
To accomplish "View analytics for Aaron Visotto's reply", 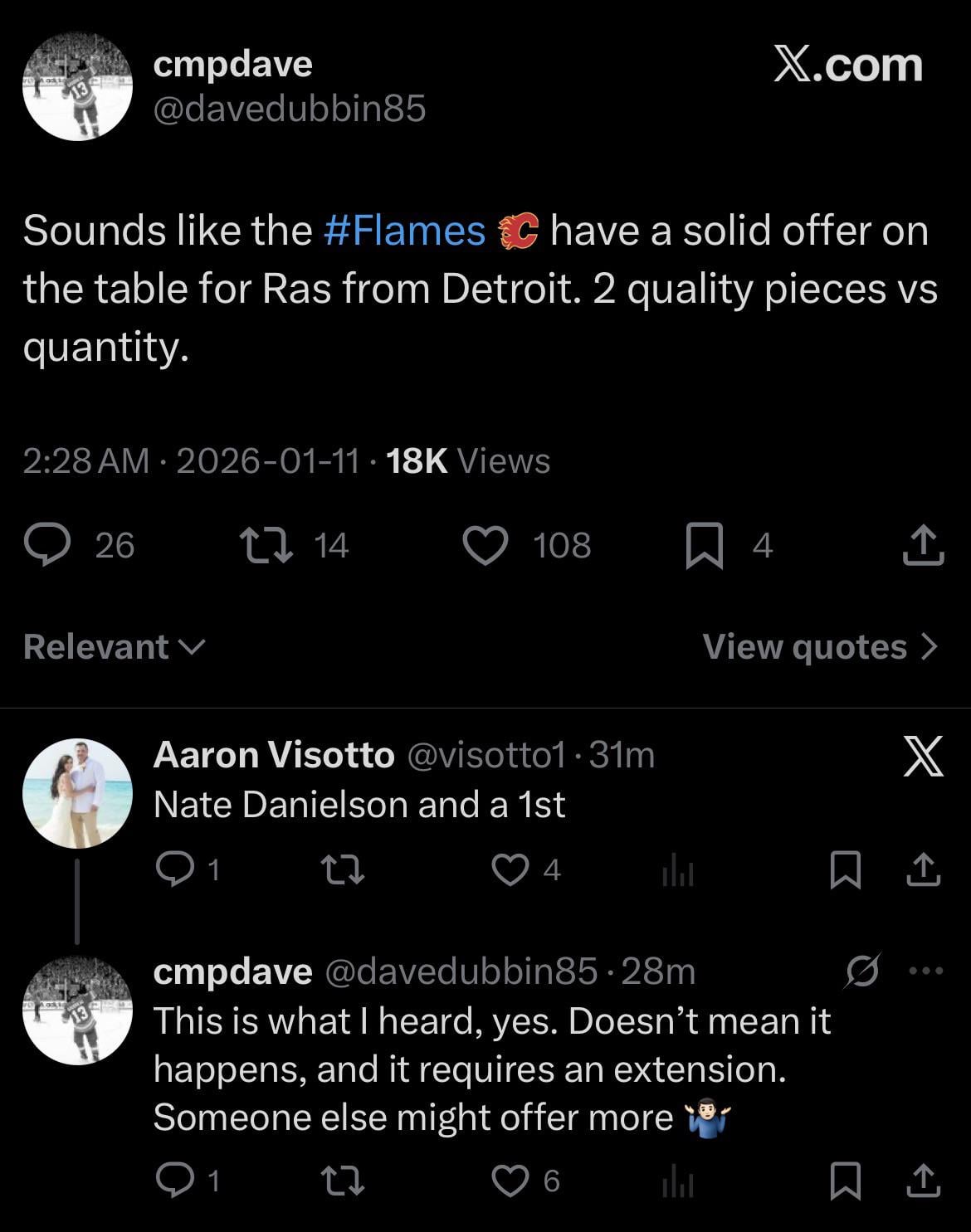I will (x=677, y=871).
